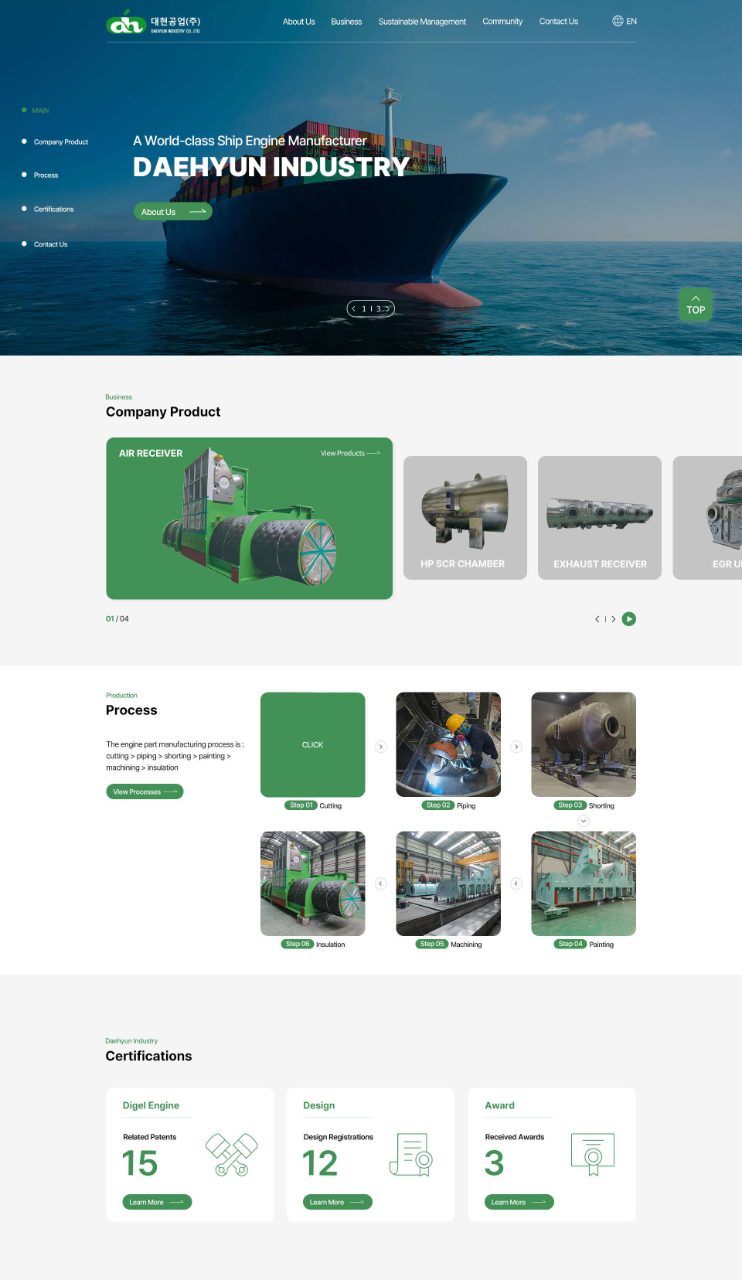Click the Step 05 badge
742x1280 pixels.
pyautogui.click(x=432, y=944)
